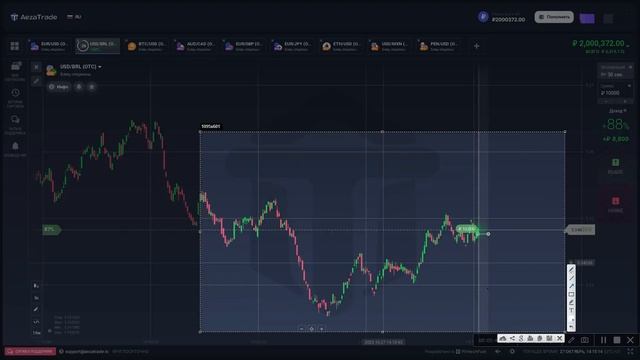Switch to the BTC/USD asset tab
The width and height of the screenshot is (640, 360).
click(x=146, y=46)
